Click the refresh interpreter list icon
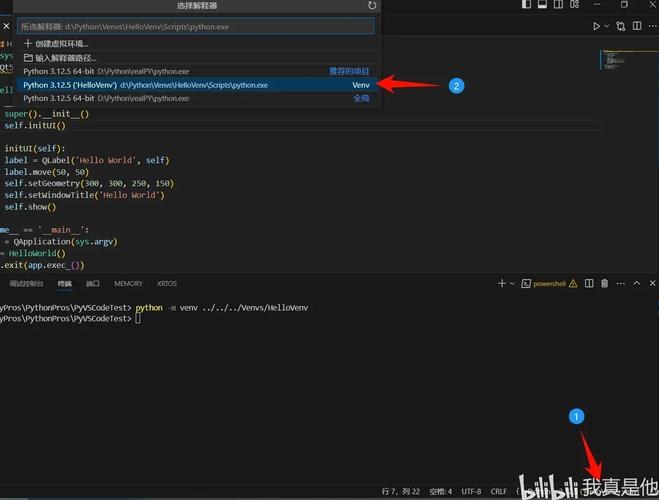This screenshot has height=500, width=659. [x=372, y=5]
